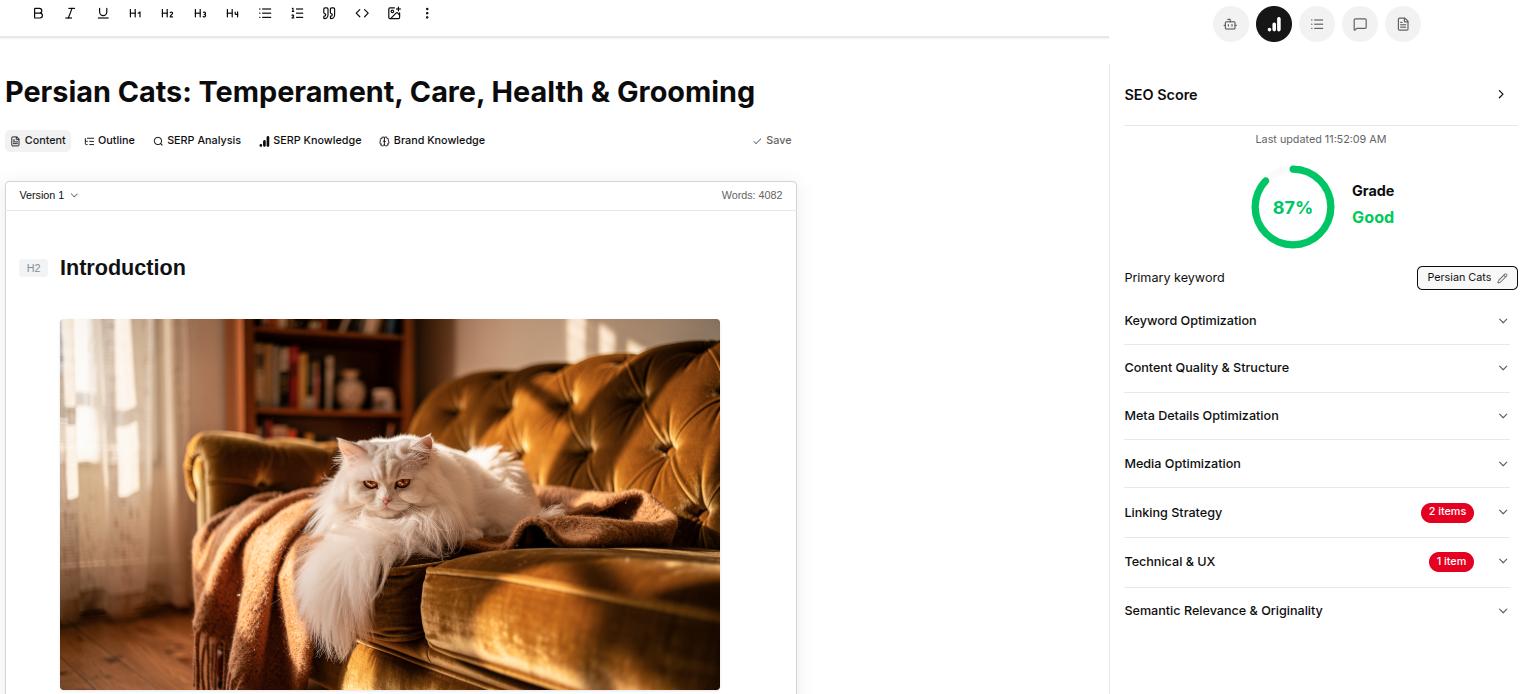
Task: Open the AI robot assistant panel
Action: coord(1231,24)
